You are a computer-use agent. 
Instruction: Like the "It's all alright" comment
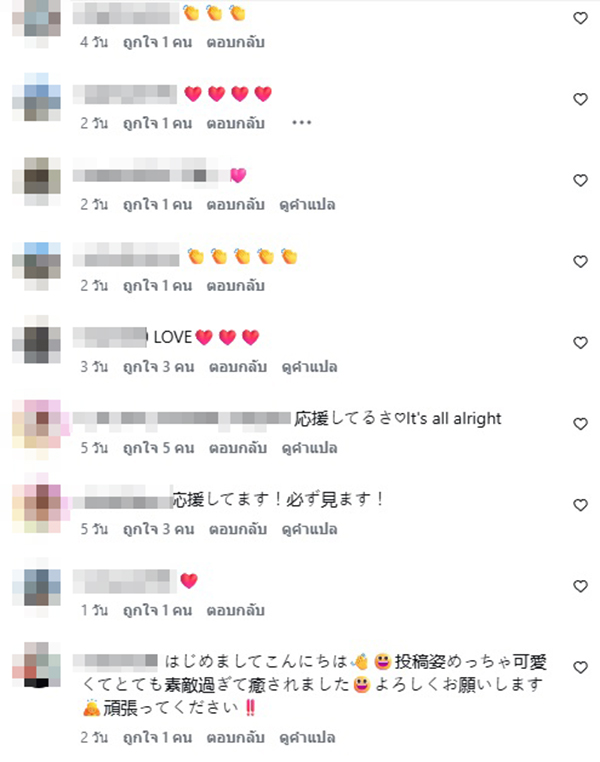pos(581,424)
